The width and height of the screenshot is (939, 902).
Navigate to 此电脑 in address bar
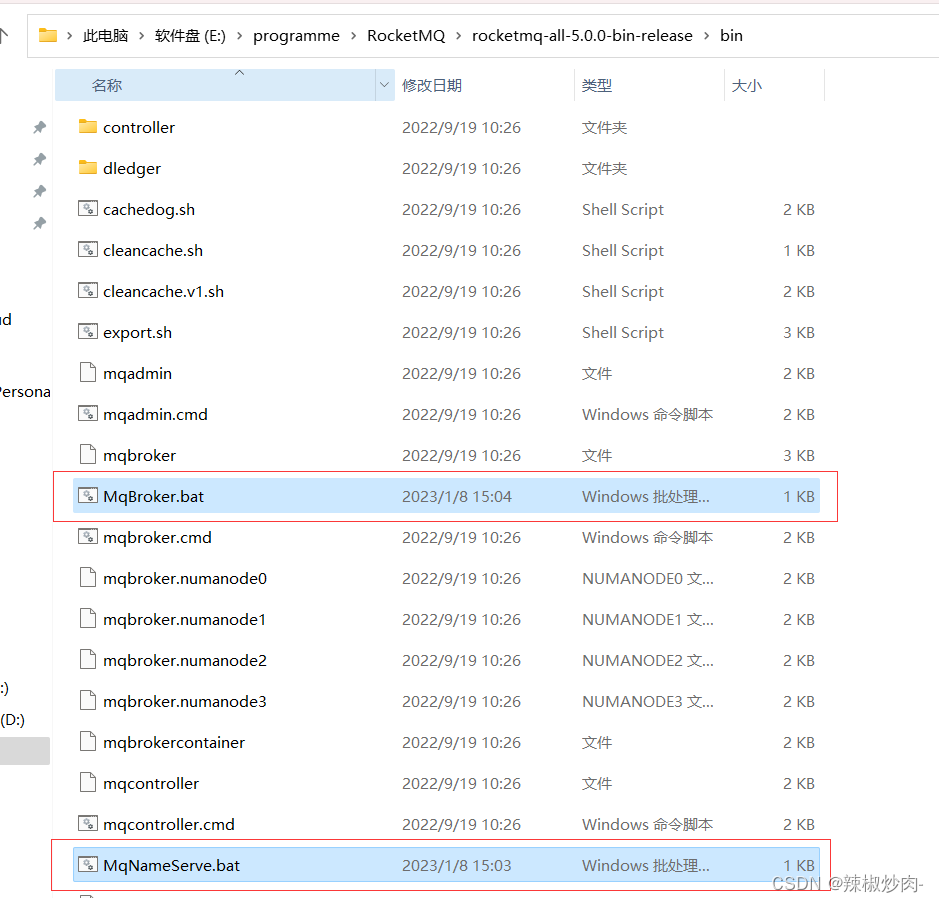105,36
